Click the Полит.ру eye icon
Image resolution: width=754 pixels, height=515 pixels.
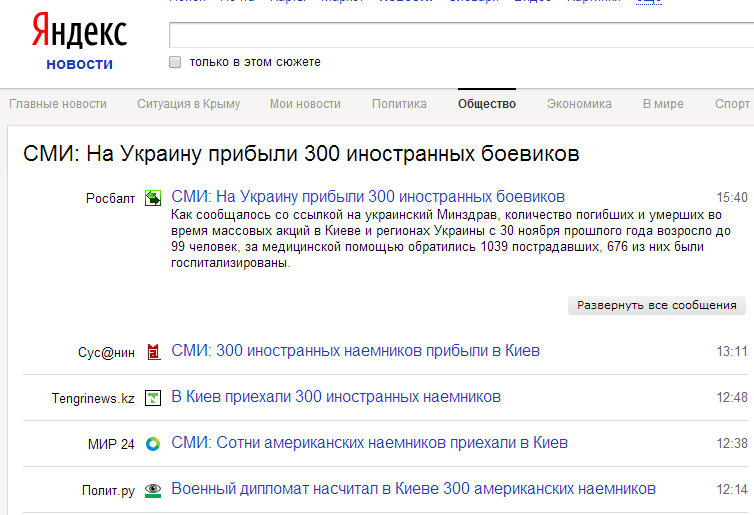click(153, 490)
